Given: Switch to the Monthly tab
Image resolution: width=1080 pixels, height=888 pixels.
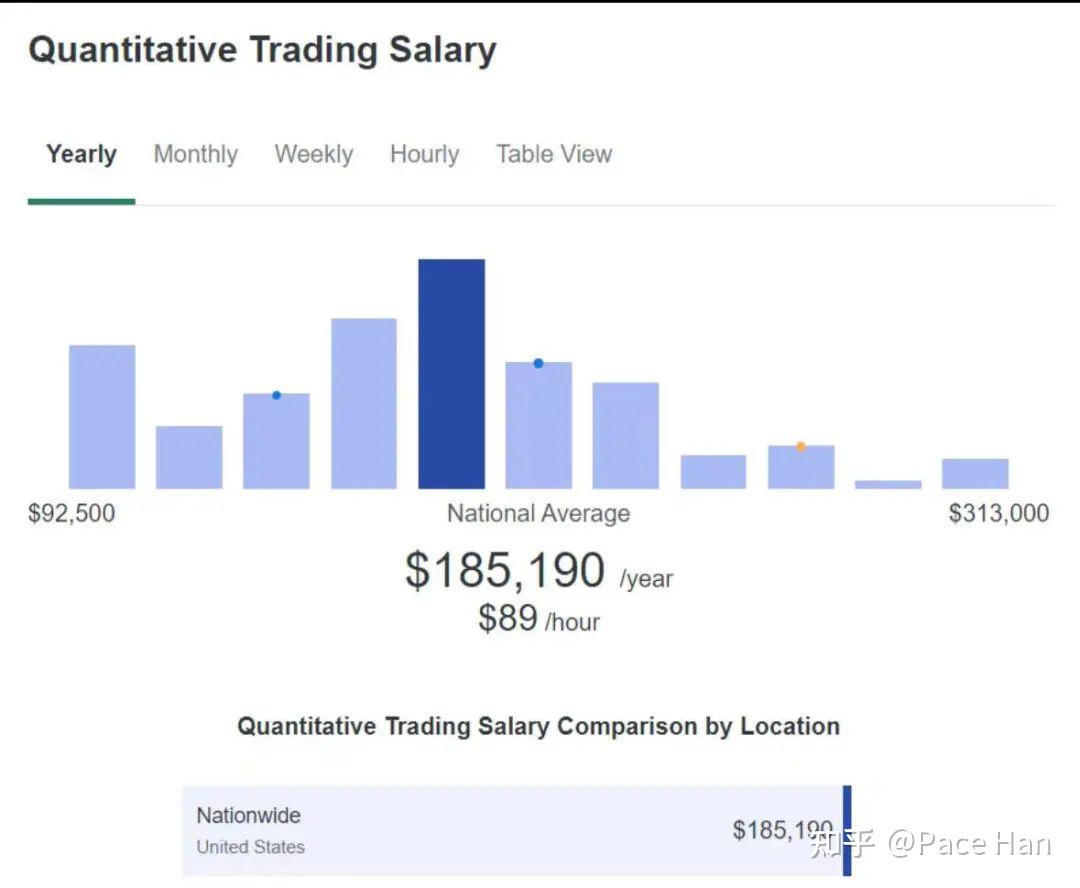Looking at the screenshot, I should pyautogui.click(x=195, y=154).
